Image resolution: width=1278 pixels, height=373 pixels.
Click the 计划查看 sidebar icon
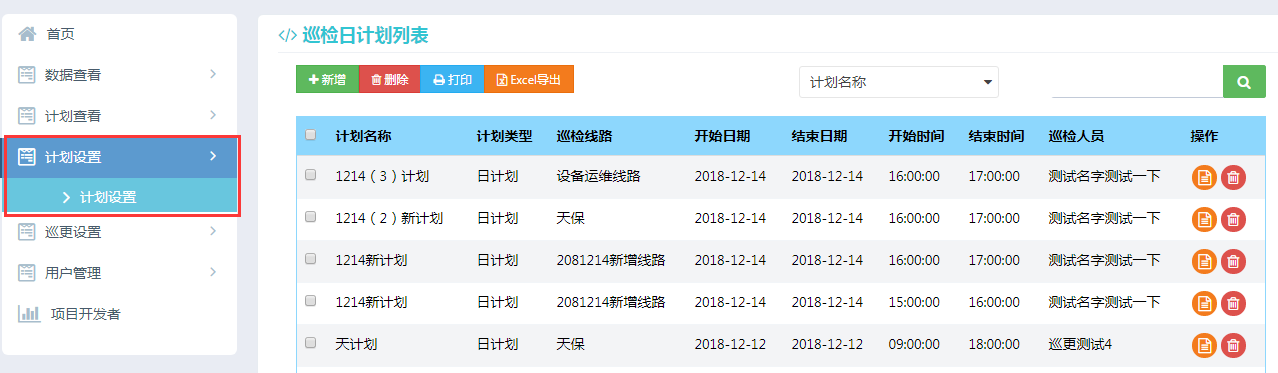(x=27, y=116)
